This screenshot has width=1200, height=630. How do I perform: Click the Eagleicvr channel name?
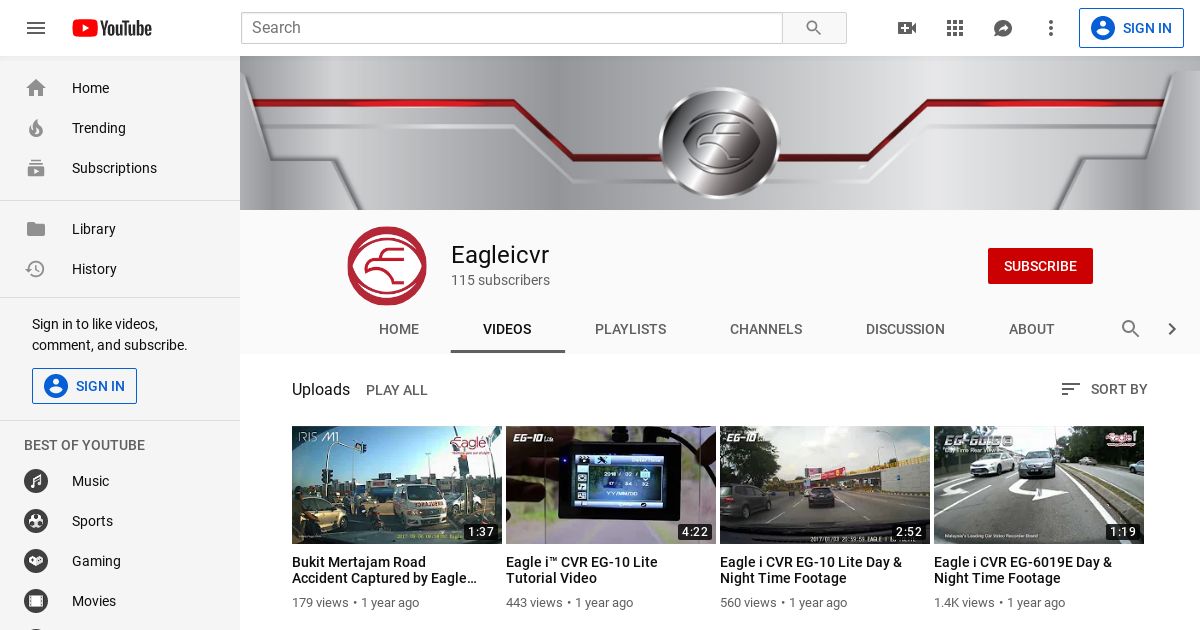point(500,255)
